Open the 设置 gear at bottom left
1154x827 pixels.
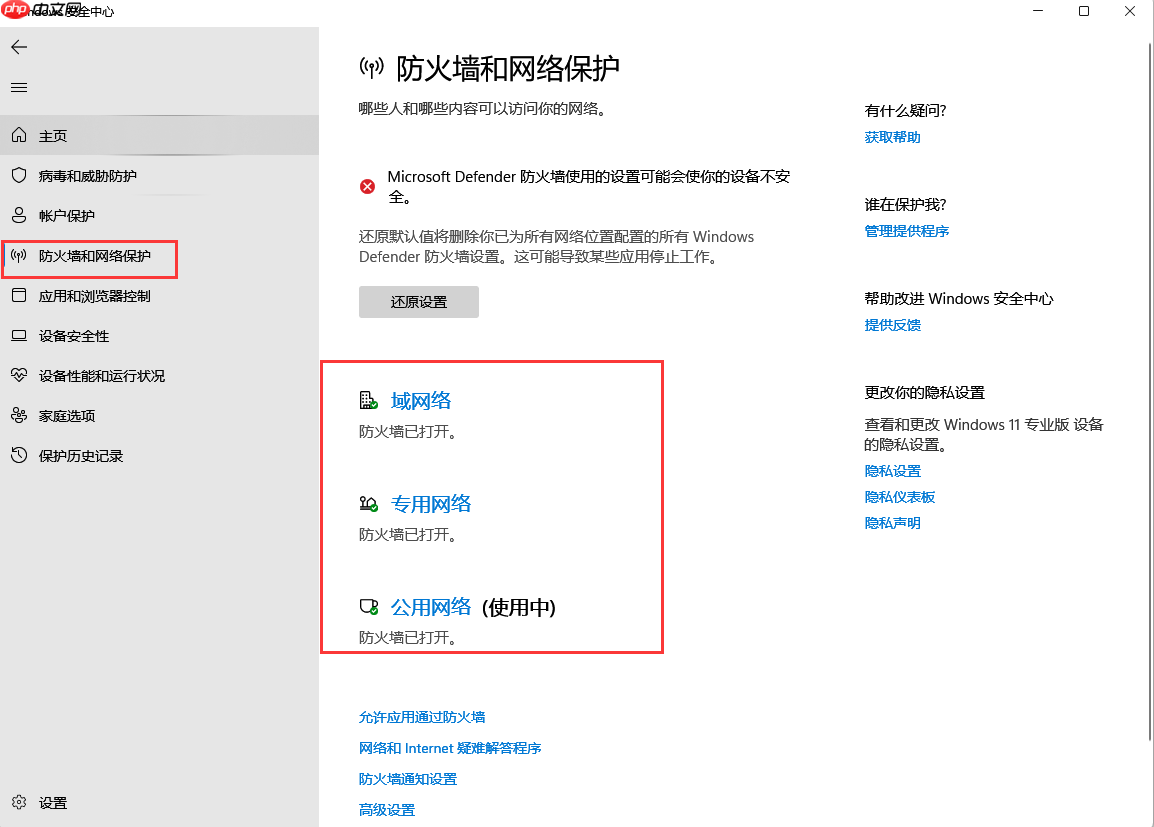(x=18, y=802)
